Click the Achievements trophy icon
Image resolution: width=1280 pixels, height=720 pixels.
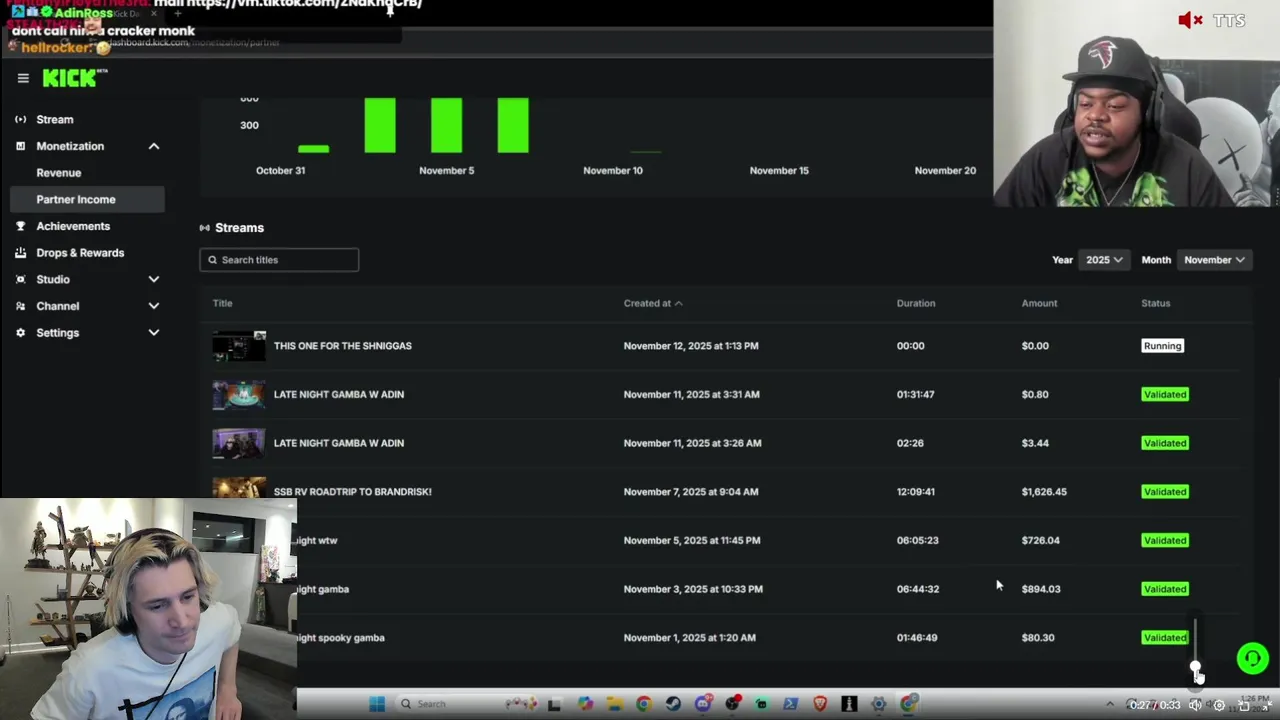point(21,226)
